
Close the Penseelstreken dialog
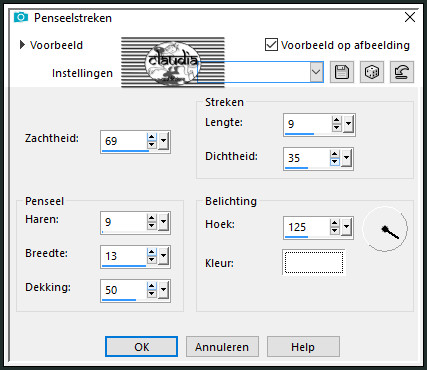click(x=410, y=17)
